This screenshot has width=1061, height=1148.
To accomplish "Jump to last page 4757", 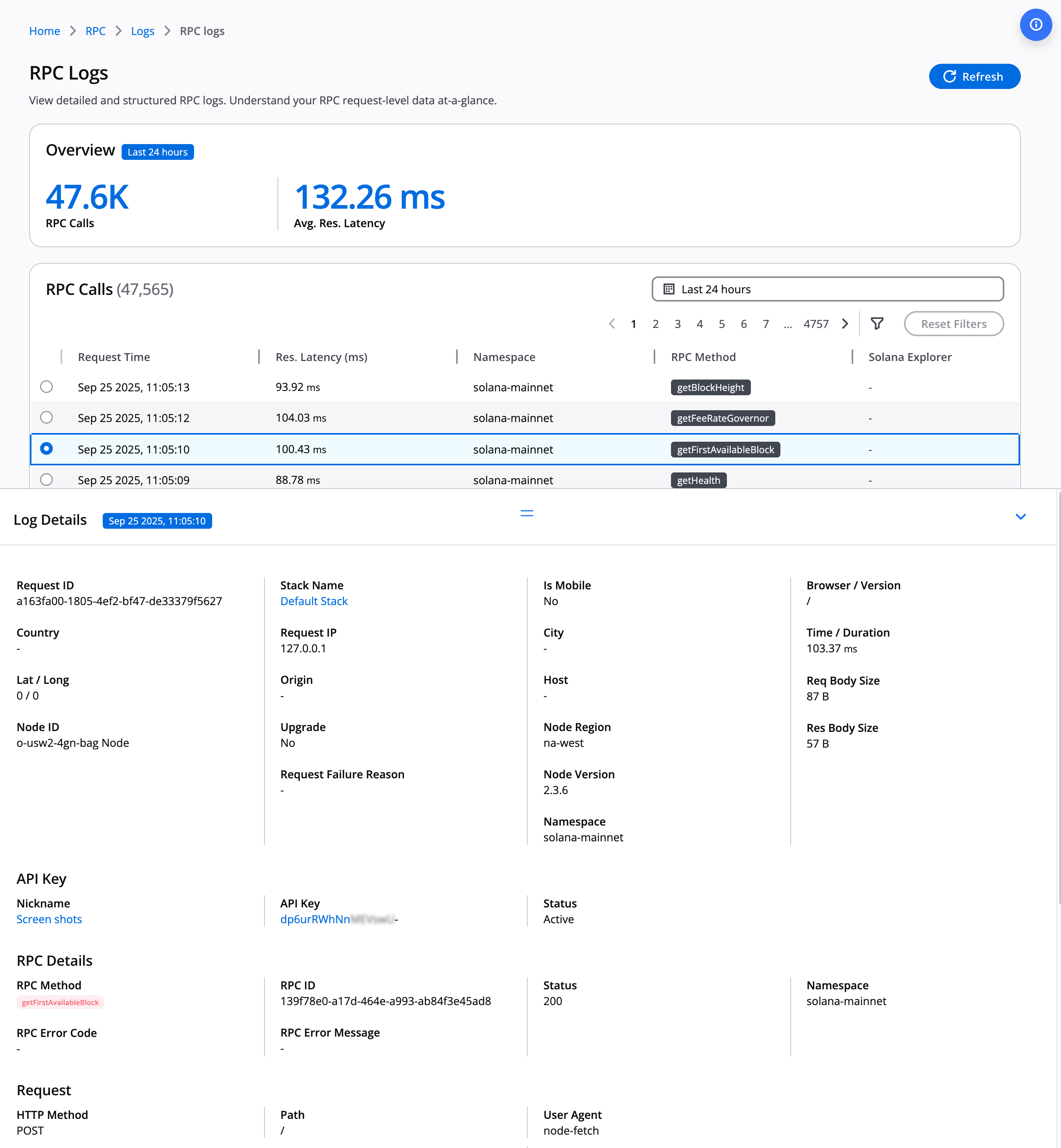I will pyautogui.click(x=815, y=324).
